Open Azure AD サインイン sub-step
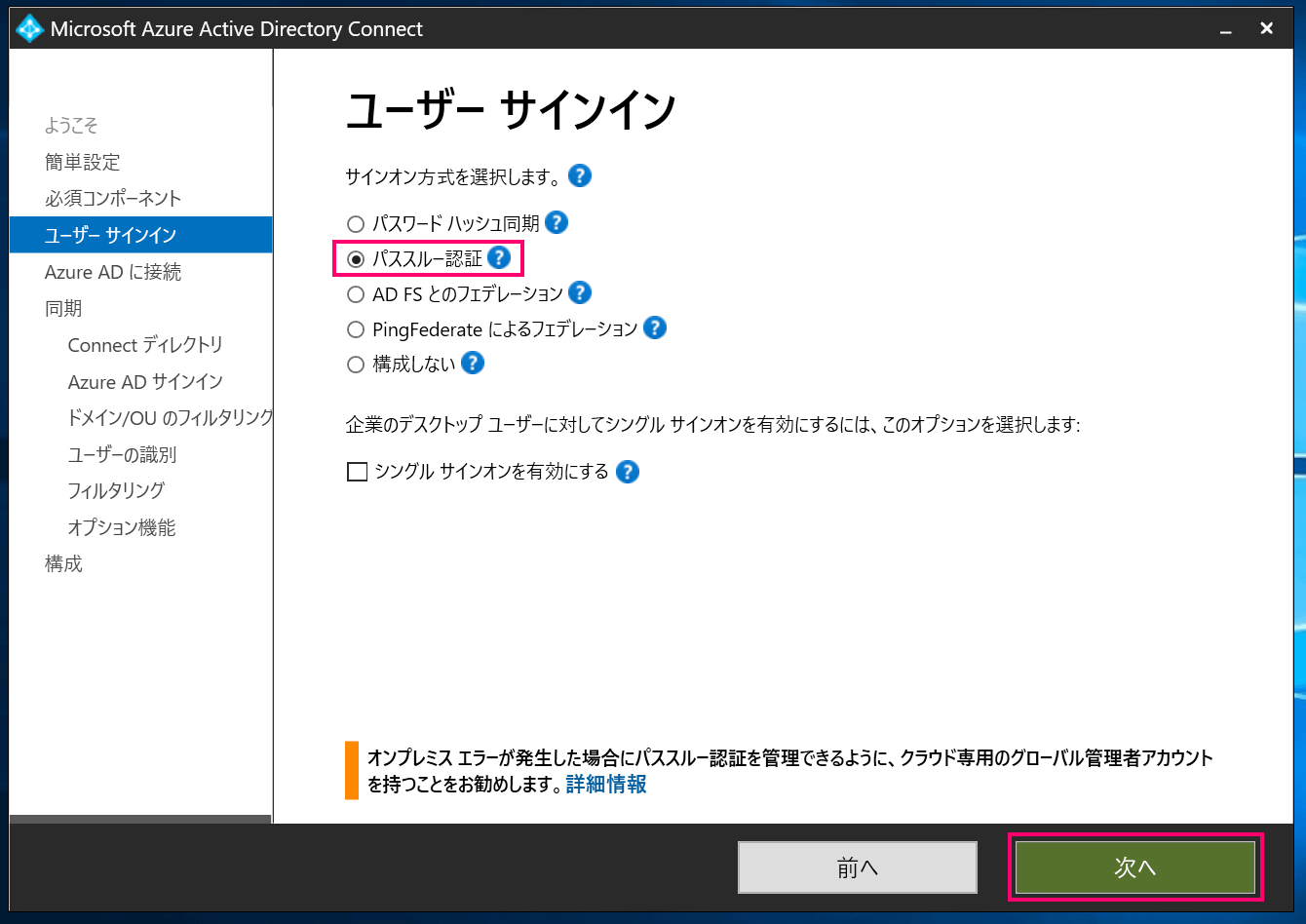 tap(145, 382)
